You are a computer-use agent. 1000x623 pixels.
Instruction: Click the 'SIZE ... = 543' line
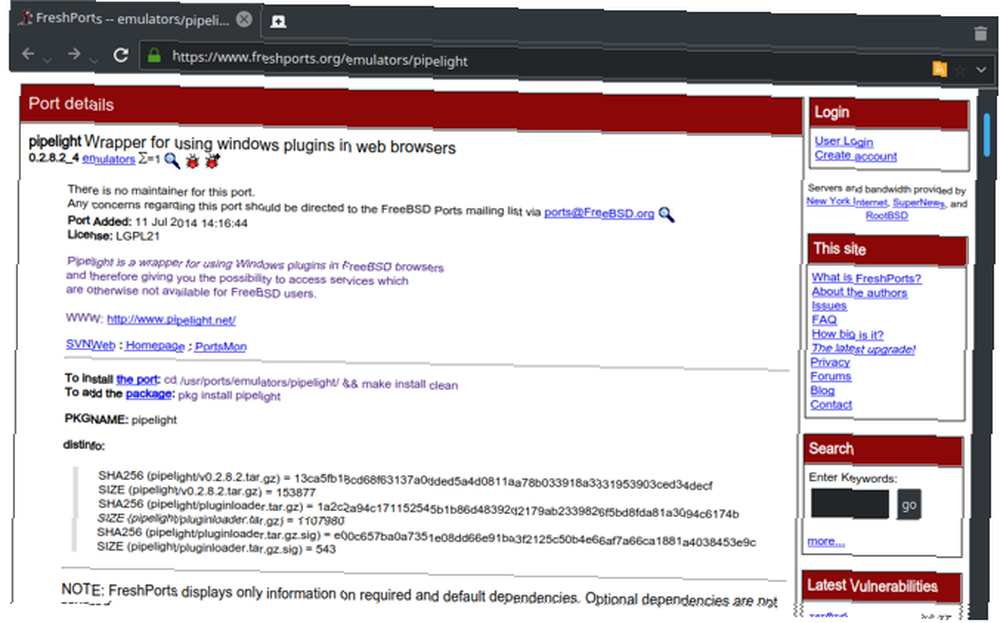[x=216, y=548]
